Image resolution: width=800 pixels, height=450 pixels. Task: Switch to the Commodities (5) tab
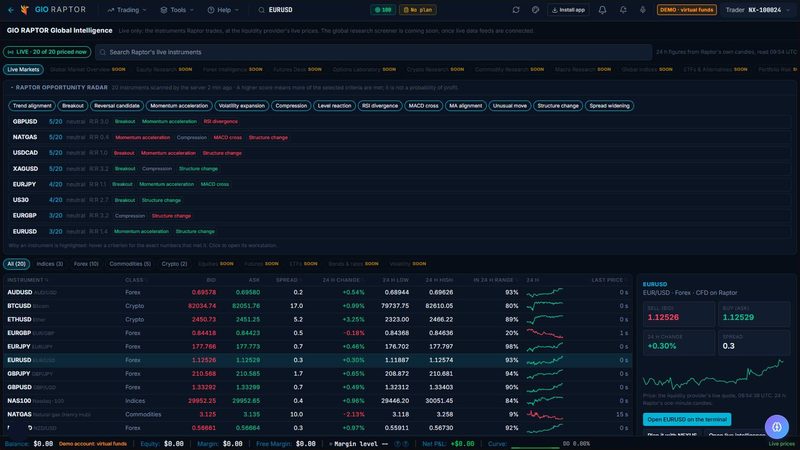(130, 264)
